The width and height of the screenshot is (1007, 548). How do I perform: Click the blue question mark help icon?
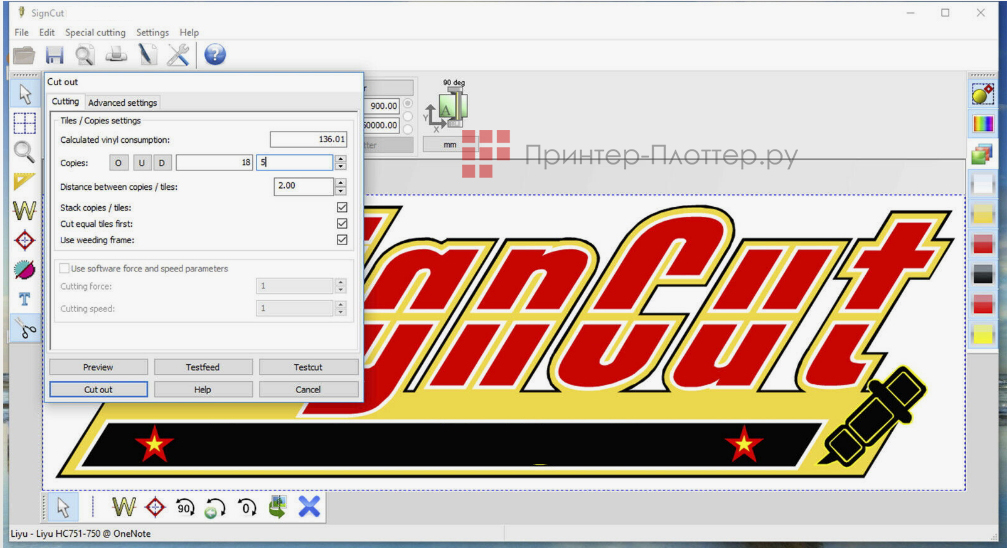pos(215,54)
